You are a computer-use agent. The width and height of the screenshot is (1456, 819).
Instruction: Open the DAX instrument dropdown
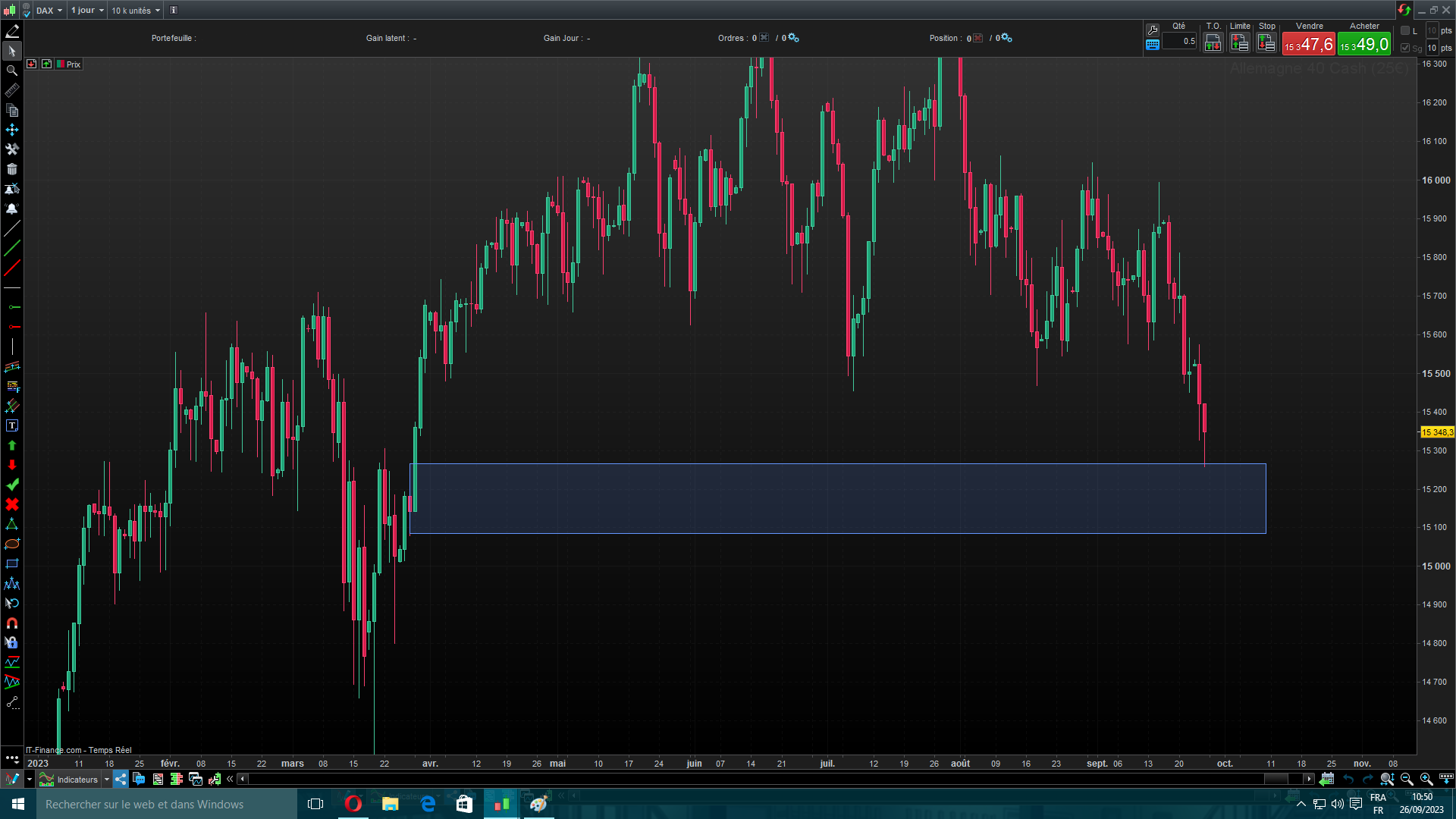point(49,11)
